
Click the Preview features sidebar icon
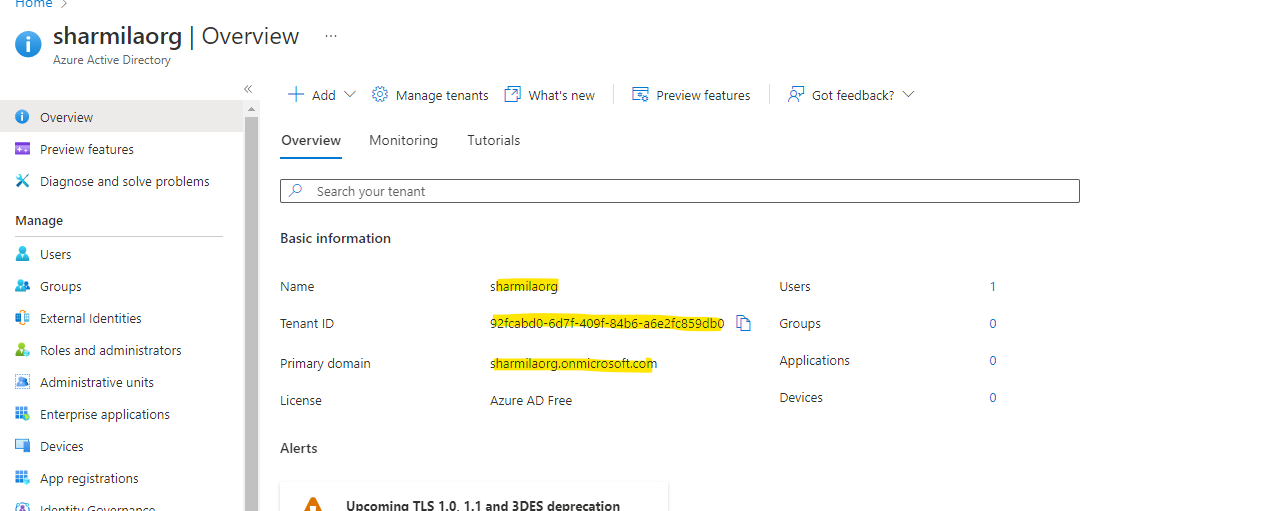click(22, 149)
